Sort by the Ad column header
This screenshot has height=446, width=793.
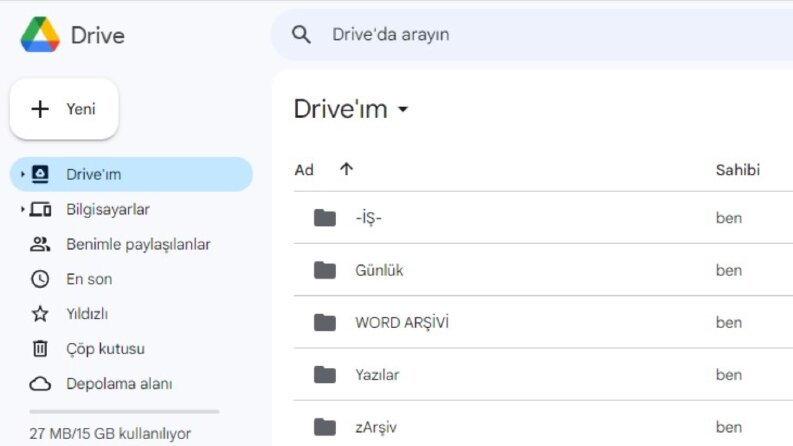pyautogui.click(x=304, y=170)
